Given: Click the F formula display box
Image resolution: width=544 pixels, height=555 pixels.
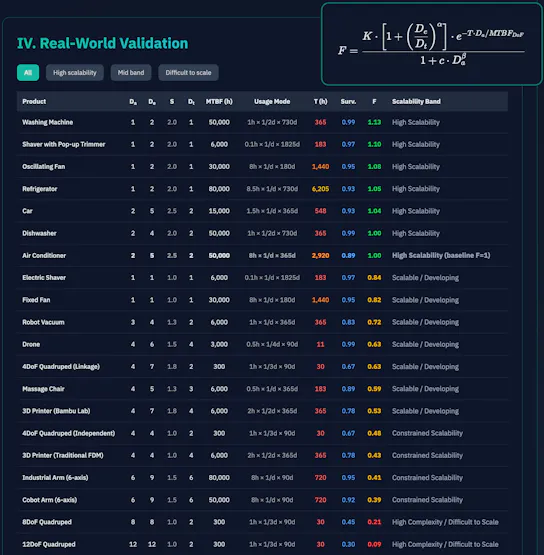Looking at the screenshot, I should (x=431, y=44).
